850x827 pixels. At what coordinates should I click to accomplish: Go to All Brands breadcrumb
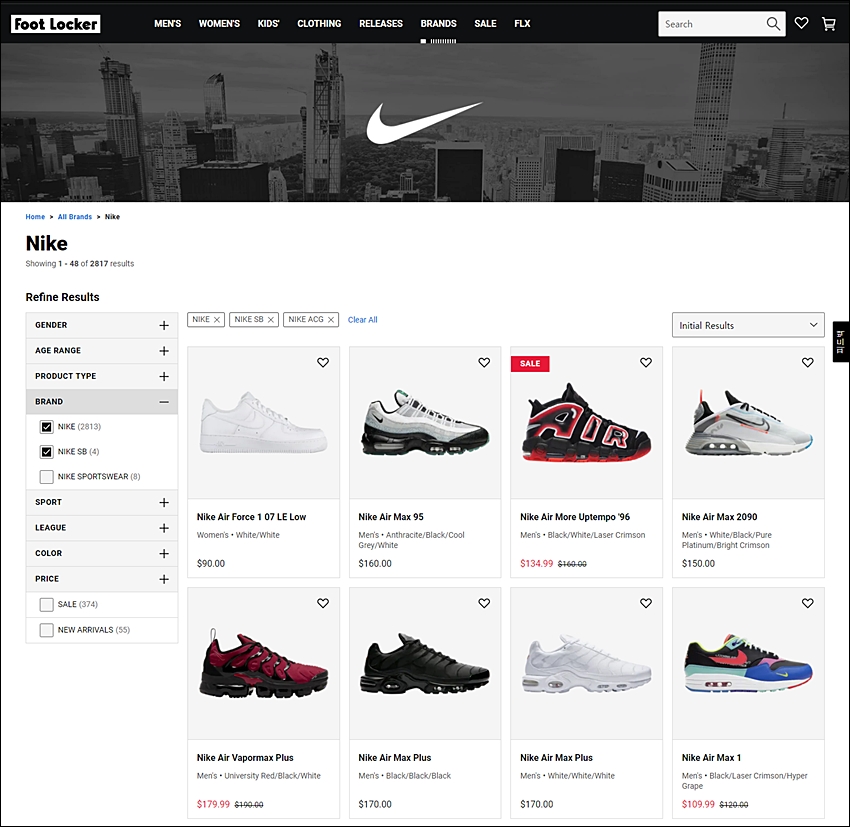(75, 217)
